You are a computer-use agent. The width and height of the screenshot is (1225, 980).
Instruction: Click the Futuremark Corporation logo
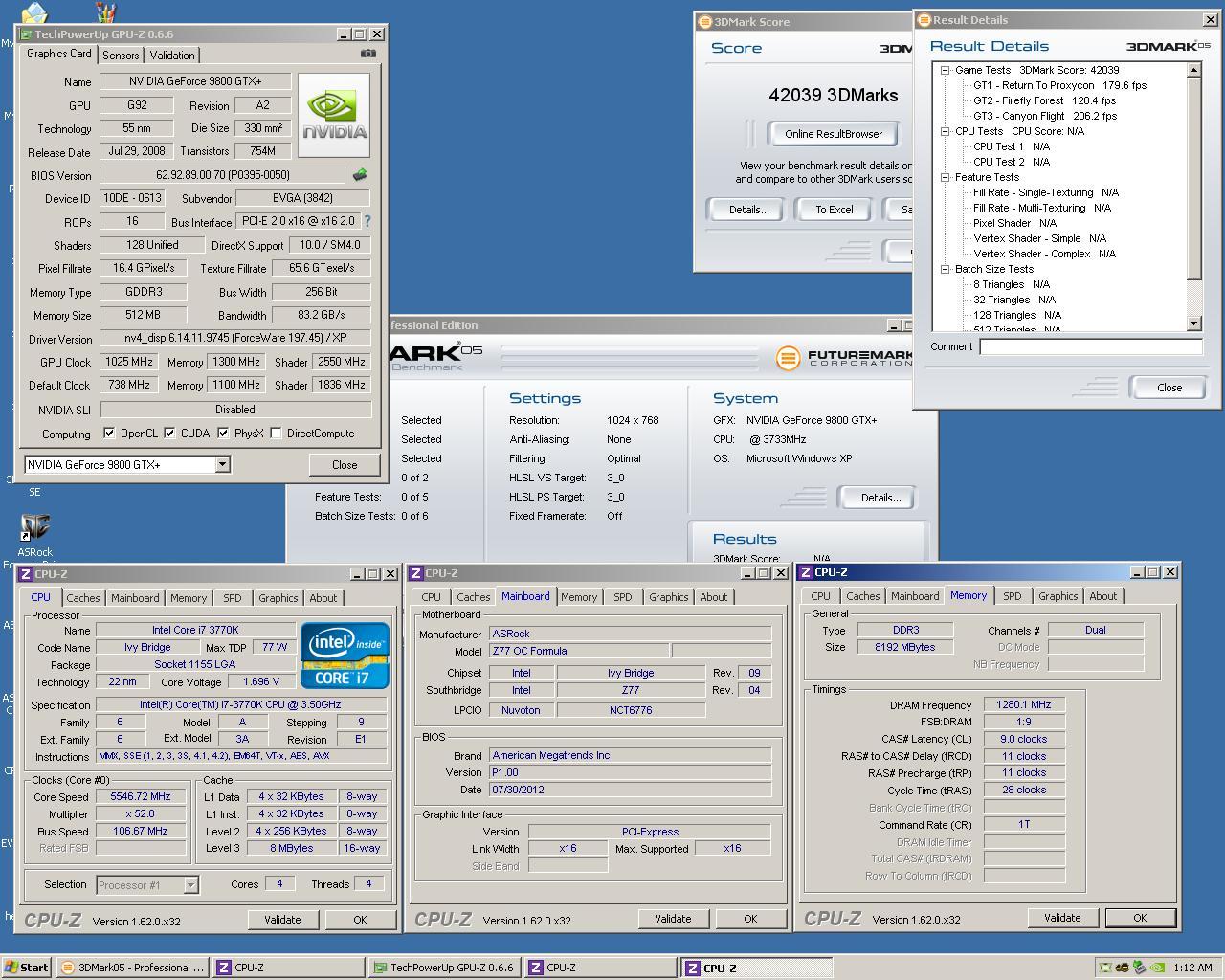click(x=844, y=358)
